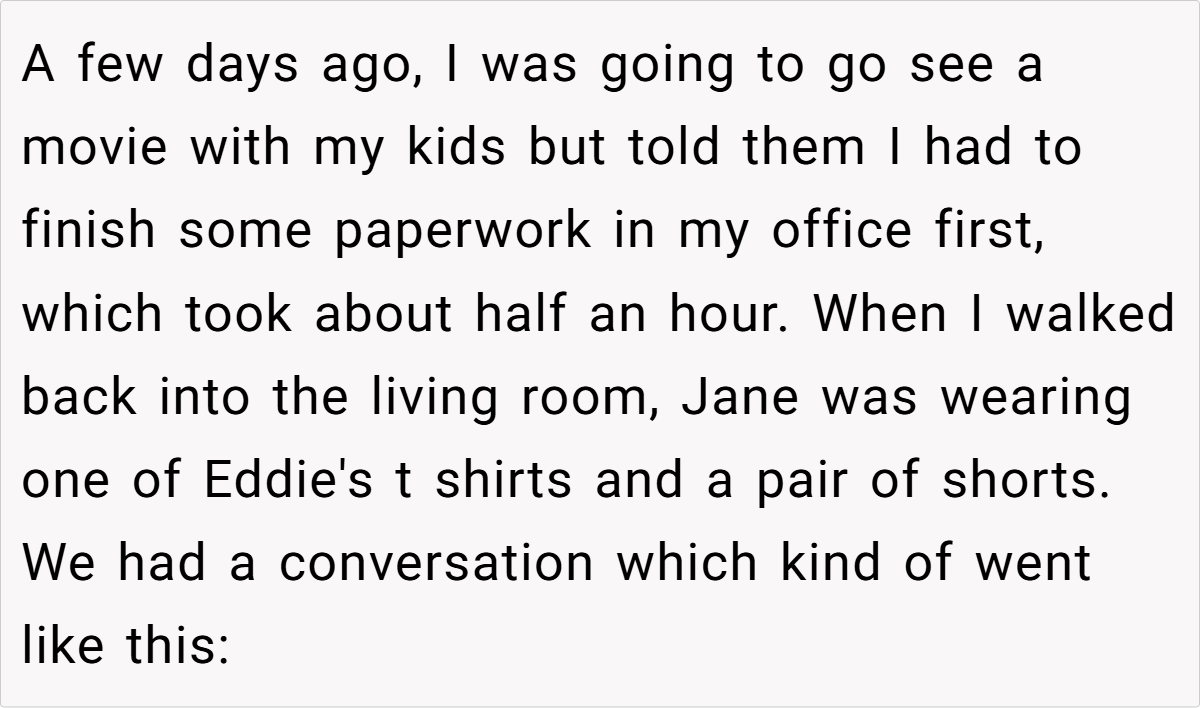Click the word "shorts" in the text

point(1026,481)
